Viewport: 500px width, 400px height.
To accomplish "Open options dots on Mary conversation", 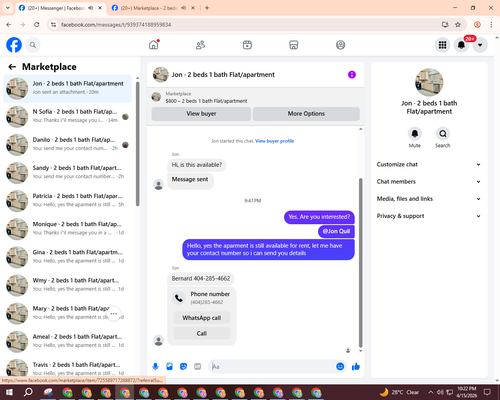I will coord(114,313).
